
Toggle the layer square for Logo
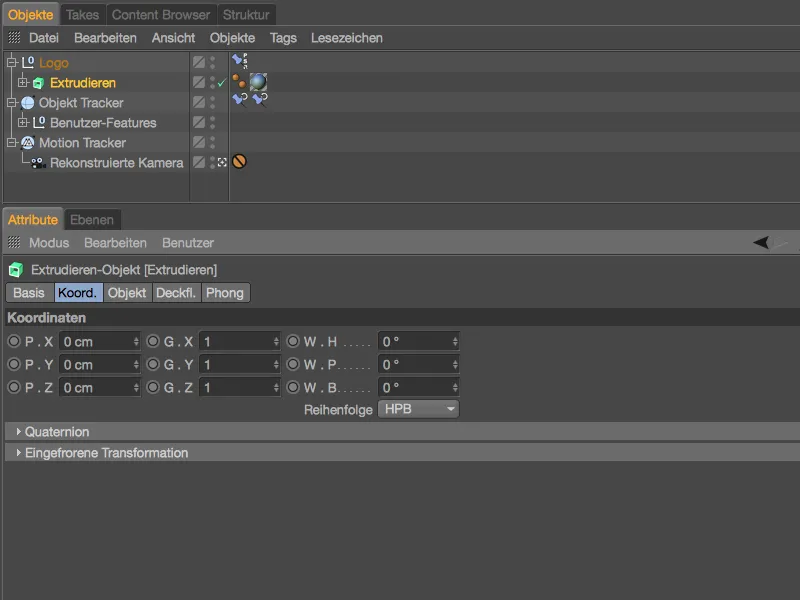(199, 63)
